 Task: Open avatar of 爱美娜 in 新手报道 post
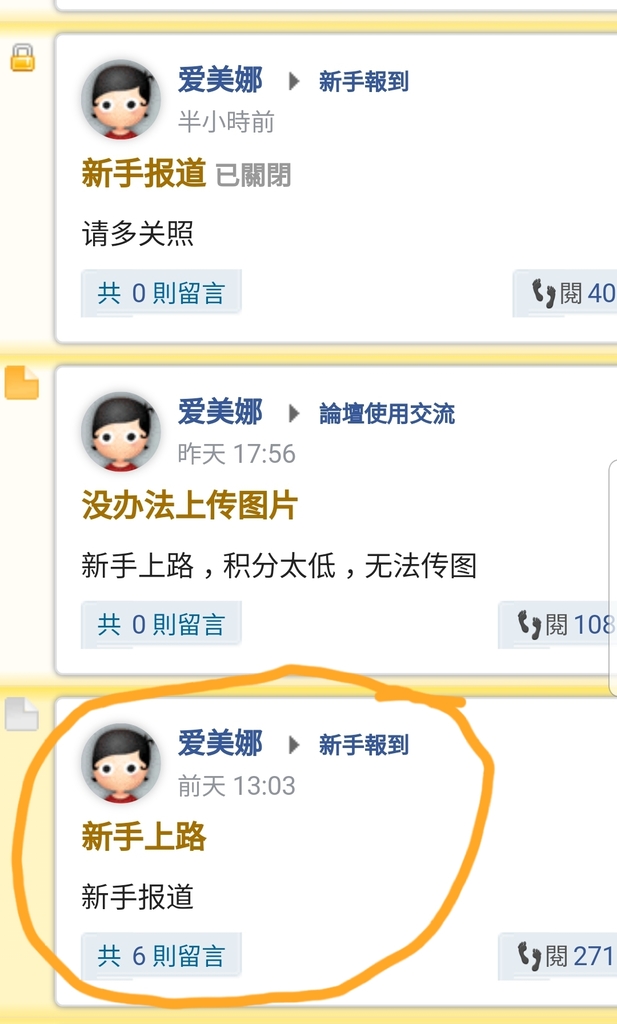pyautogui.click(x=121, y=100)
